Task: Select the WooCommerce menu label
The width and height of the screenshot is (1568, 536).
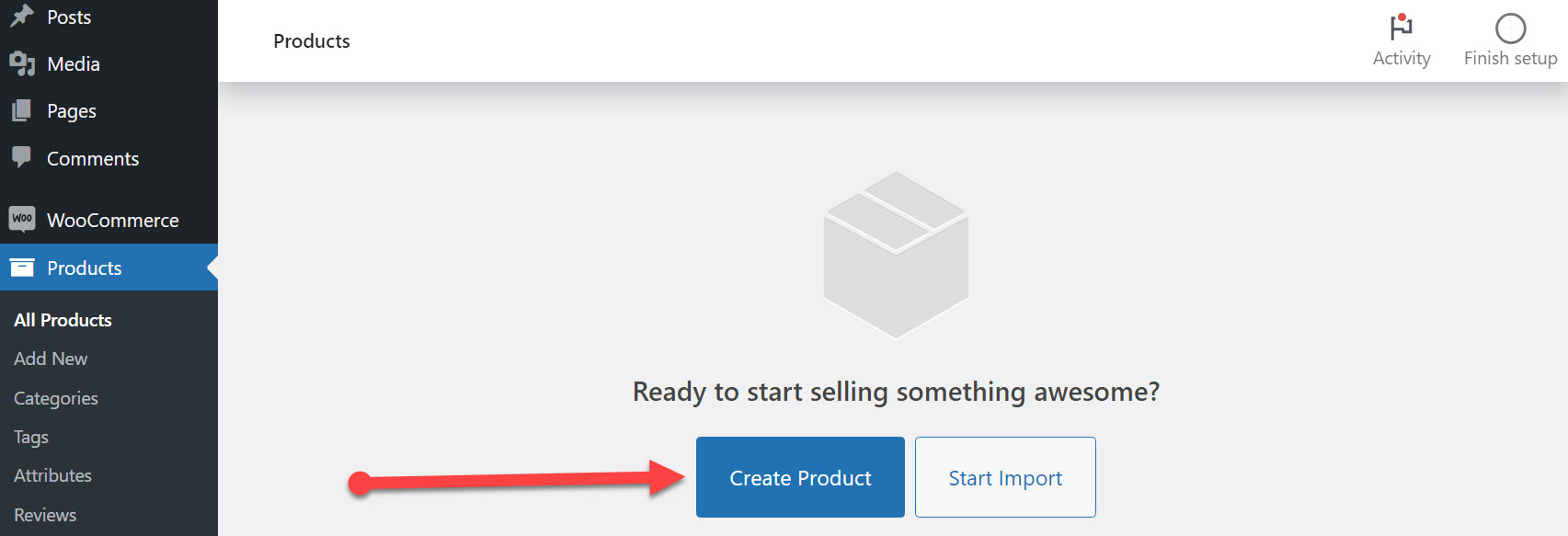Action: [113, 220]
